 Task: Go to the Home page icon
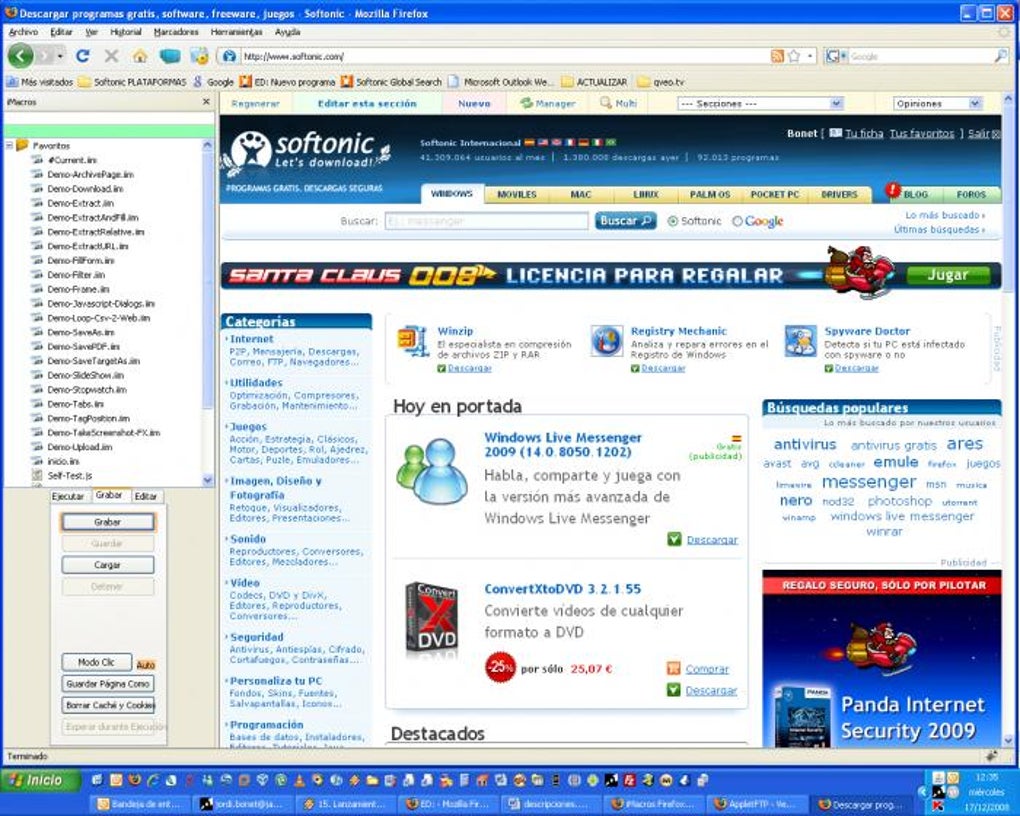[140, 56]
